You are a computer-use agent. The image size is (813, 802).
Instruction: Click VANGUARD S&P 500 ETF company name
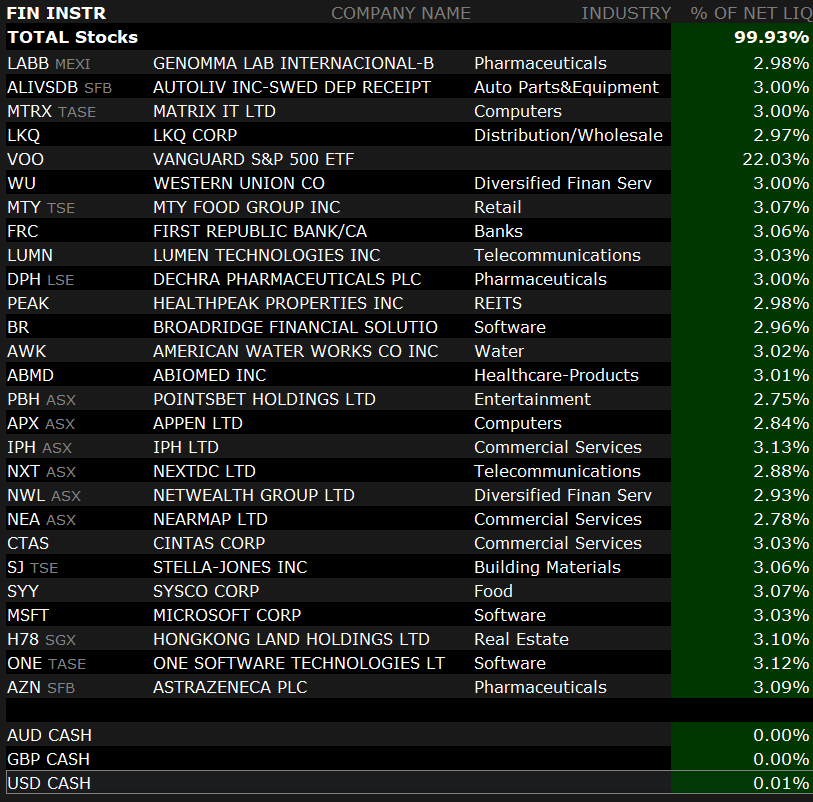click(x=254, y=159)
